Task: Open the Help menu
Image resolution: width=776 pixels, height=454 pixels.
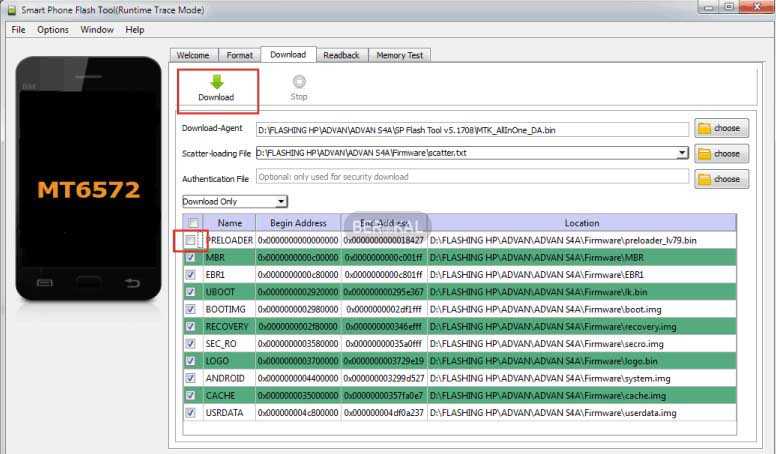Action: pyautogui.click(x=135, y=30)
